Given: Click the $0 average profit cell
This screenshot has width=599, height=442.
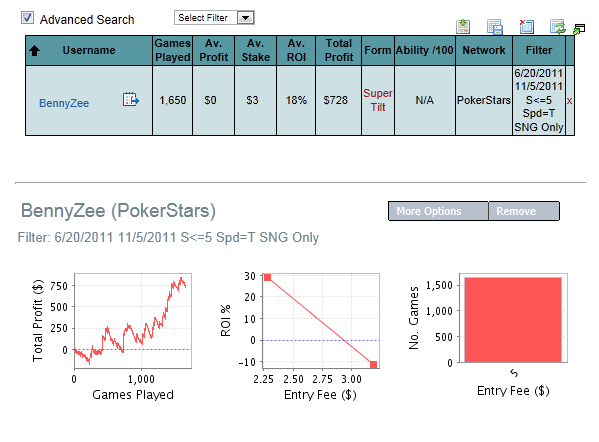Looking at the screenshot, I should [x=214, y=100].
